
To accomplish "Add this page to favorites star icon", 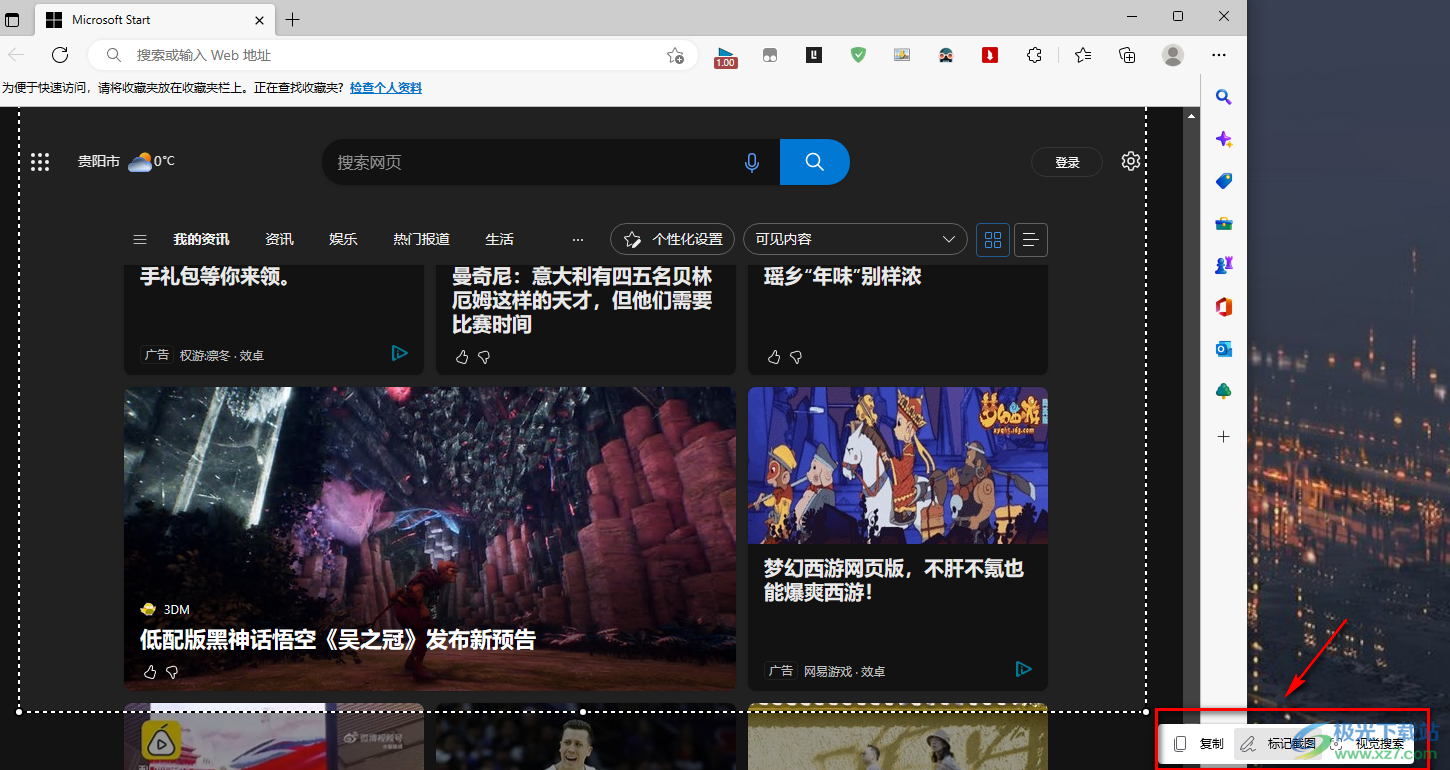I will (675, 55).
